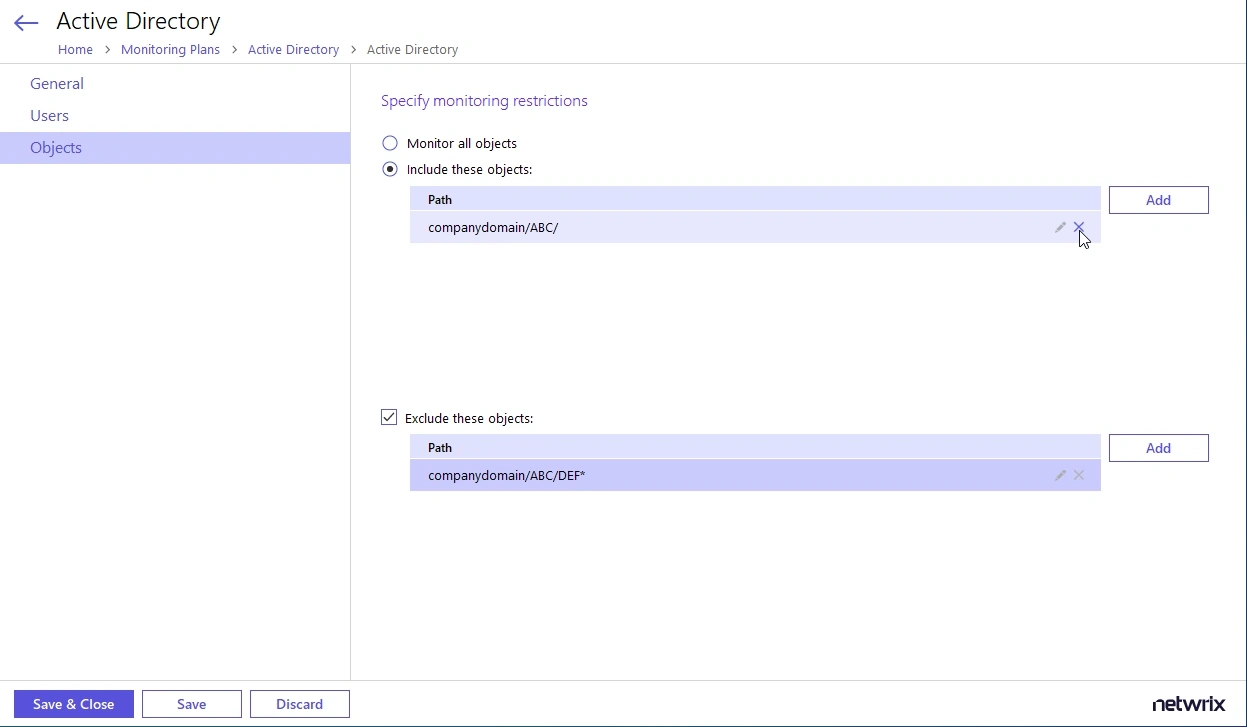The width and height of the screenshot is (1248, 727).
Task: Click Add for included objects
Action: 1158,199
